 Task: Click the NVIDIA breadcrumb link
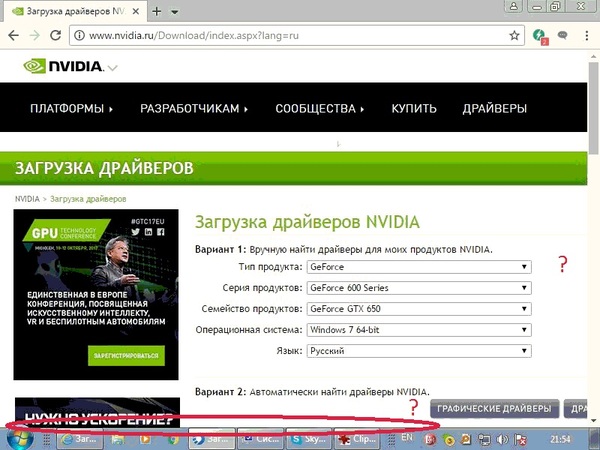27,199
